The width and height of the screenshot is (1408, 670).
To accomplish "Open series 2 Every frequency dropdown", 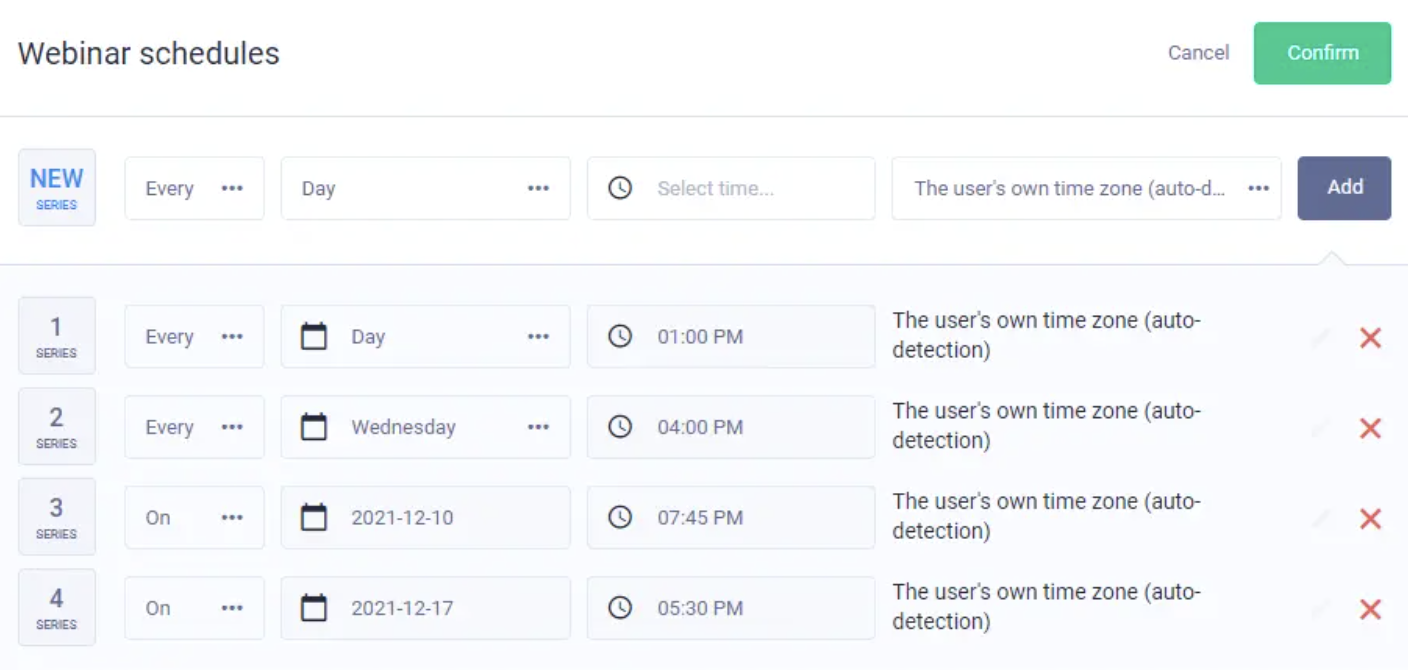I will (x=194, y=427).
